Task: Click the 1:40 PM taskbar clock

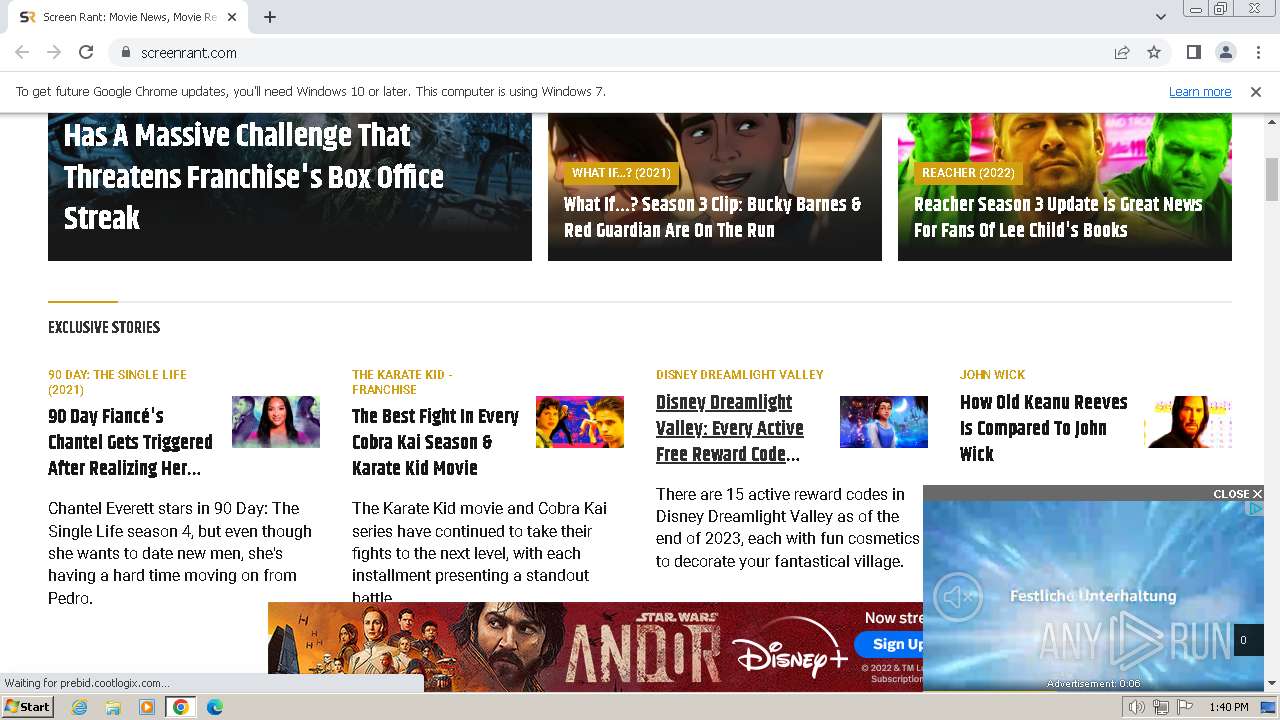Action: click(x=1229, y=707)
